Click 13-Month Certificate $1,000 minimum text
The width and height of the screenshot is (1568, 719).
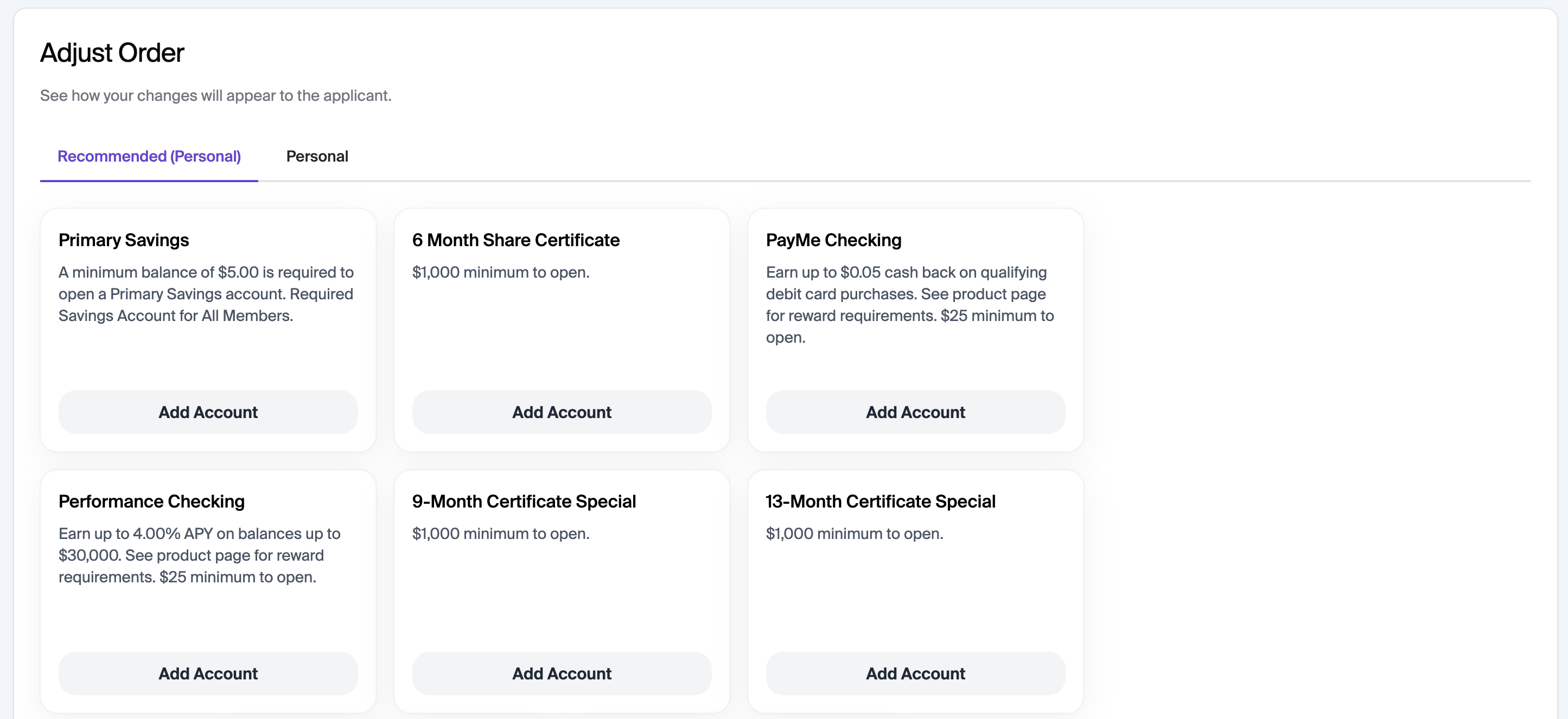[x=854, y=534]
